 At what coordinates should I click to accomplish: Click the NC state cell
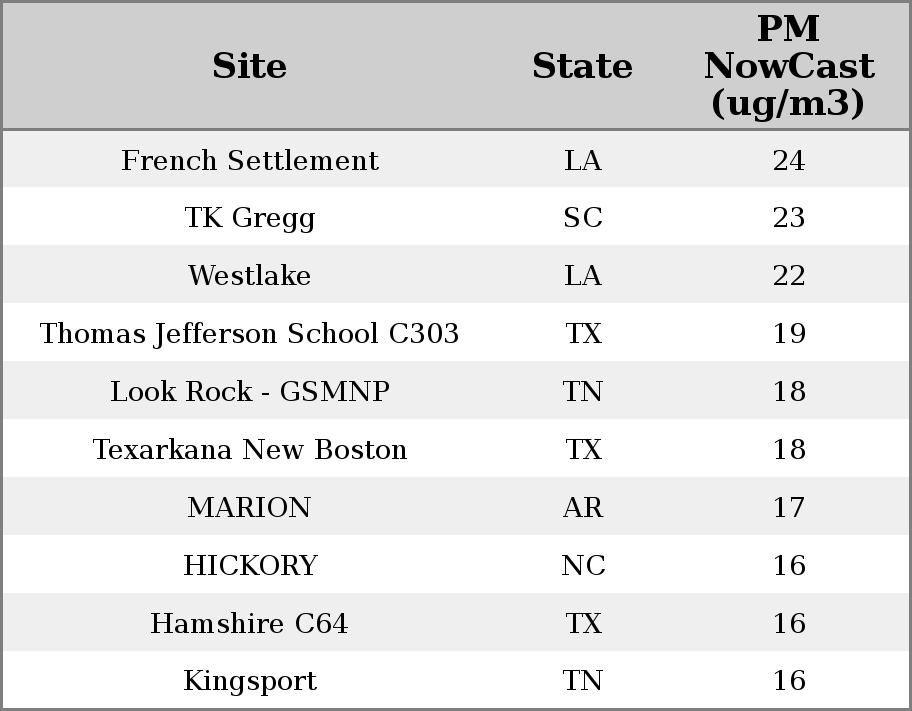[x=583, y=566]
